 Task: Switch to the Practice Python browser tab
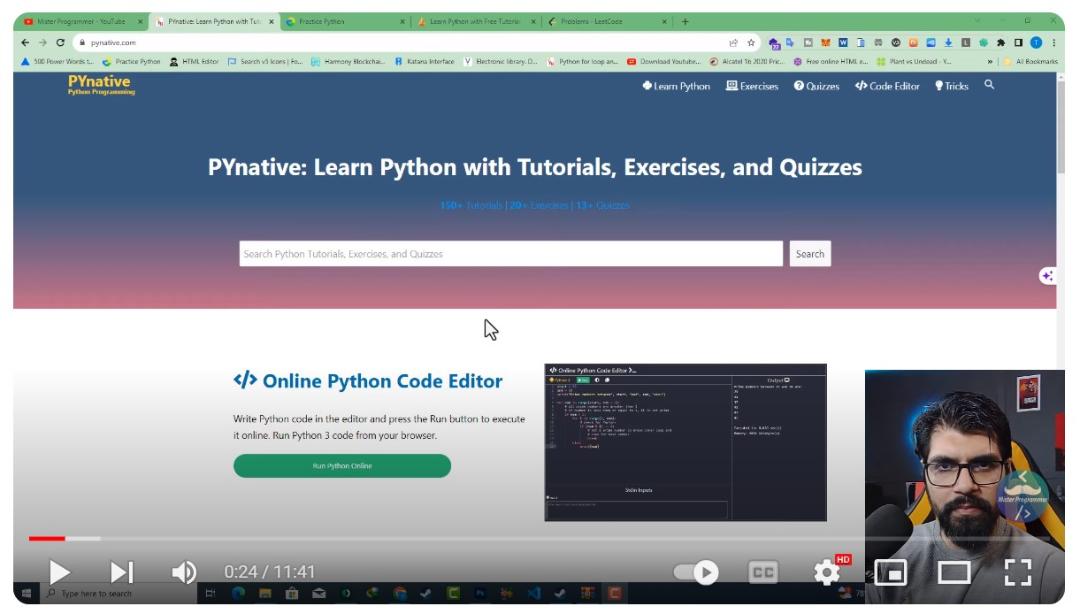pyautogui.click(x=344, y=21)
